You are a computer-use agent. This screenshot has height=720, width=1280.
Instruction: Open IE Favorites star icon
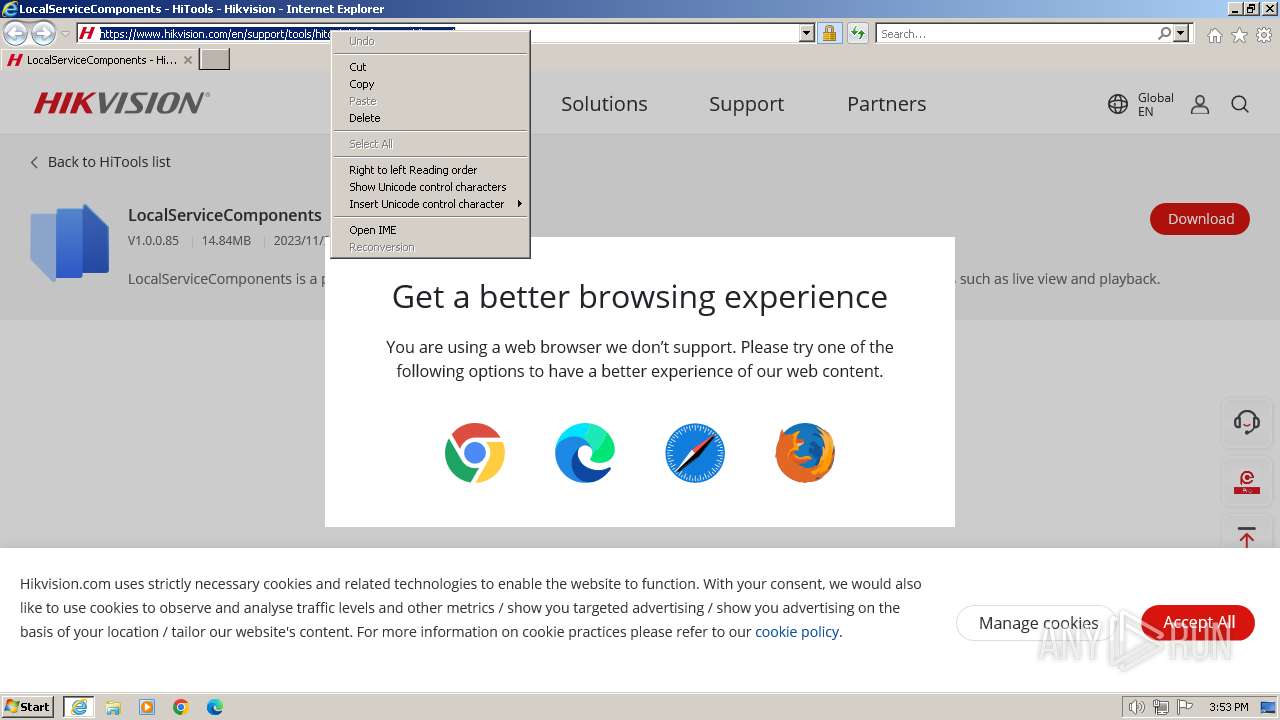click(x=1239, y=35)
